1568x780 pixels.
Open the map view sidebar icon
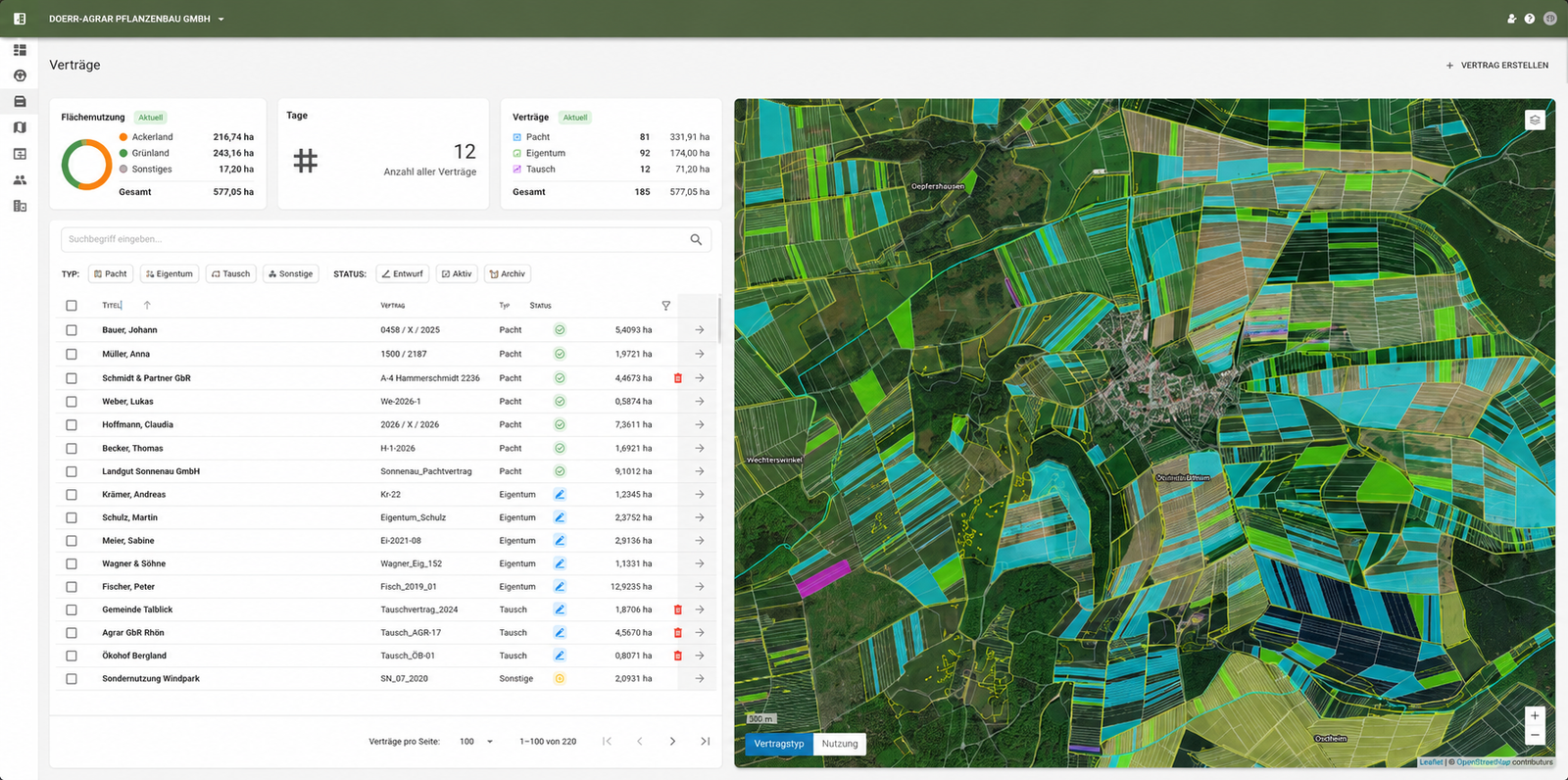click(20, 127)
